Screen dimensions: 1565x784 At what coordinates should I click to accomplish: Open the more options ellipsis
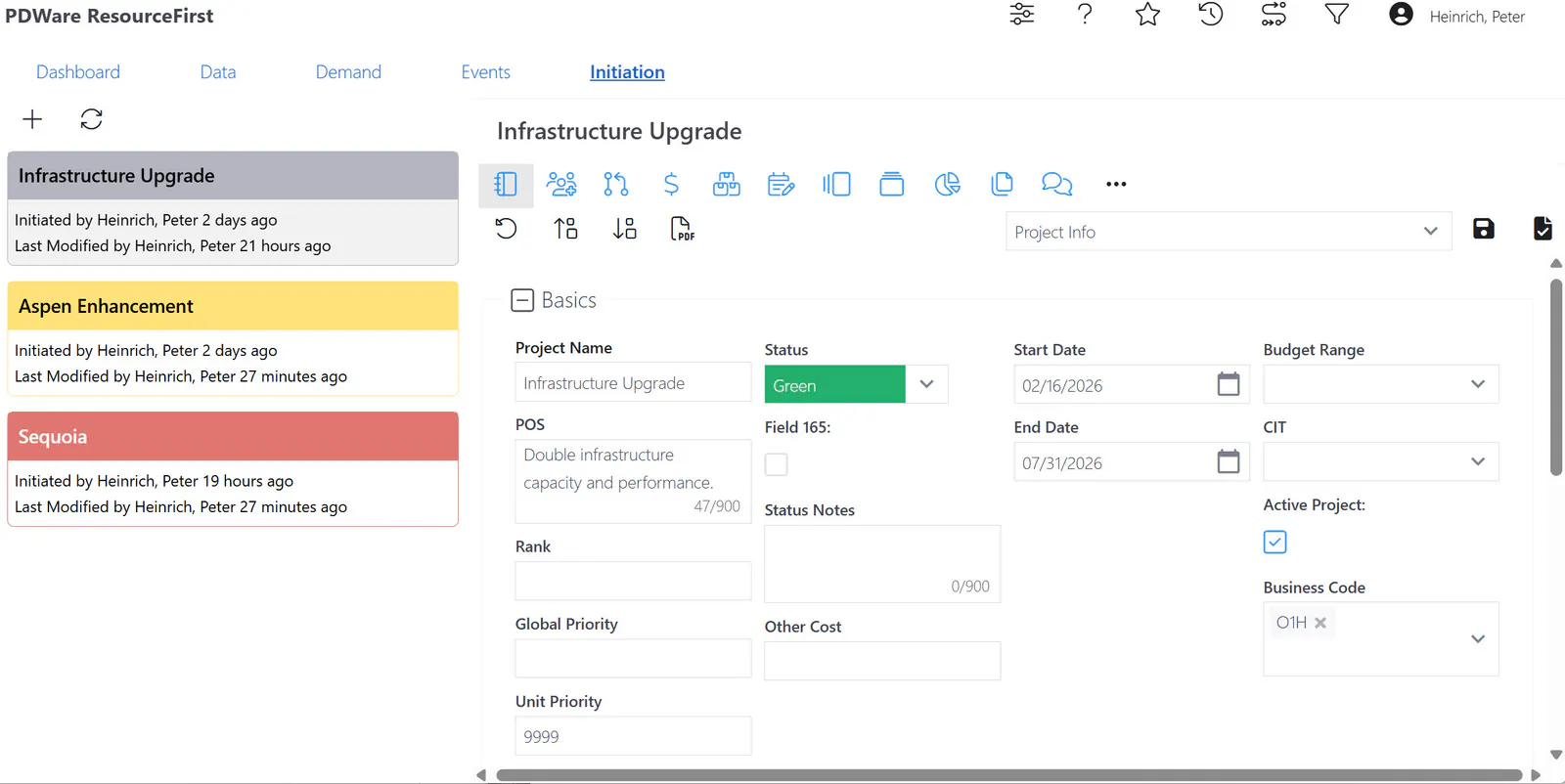(1116, 184)
